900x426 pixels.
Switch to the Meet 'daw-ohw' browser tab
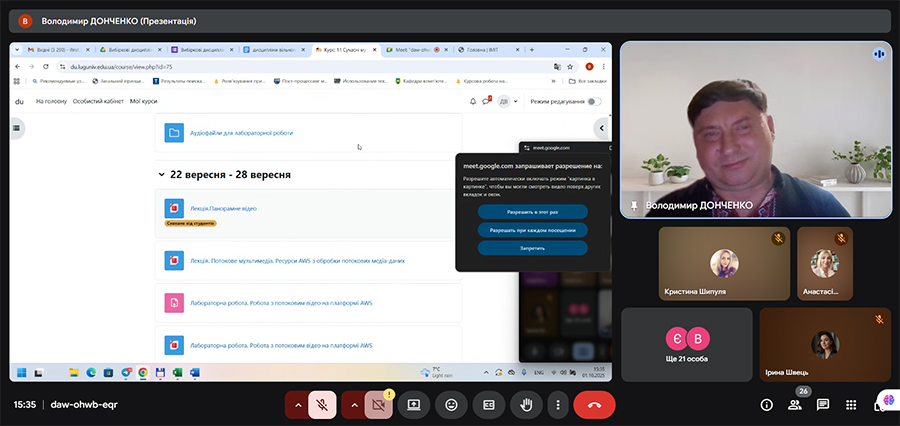(x=416, y=50)
